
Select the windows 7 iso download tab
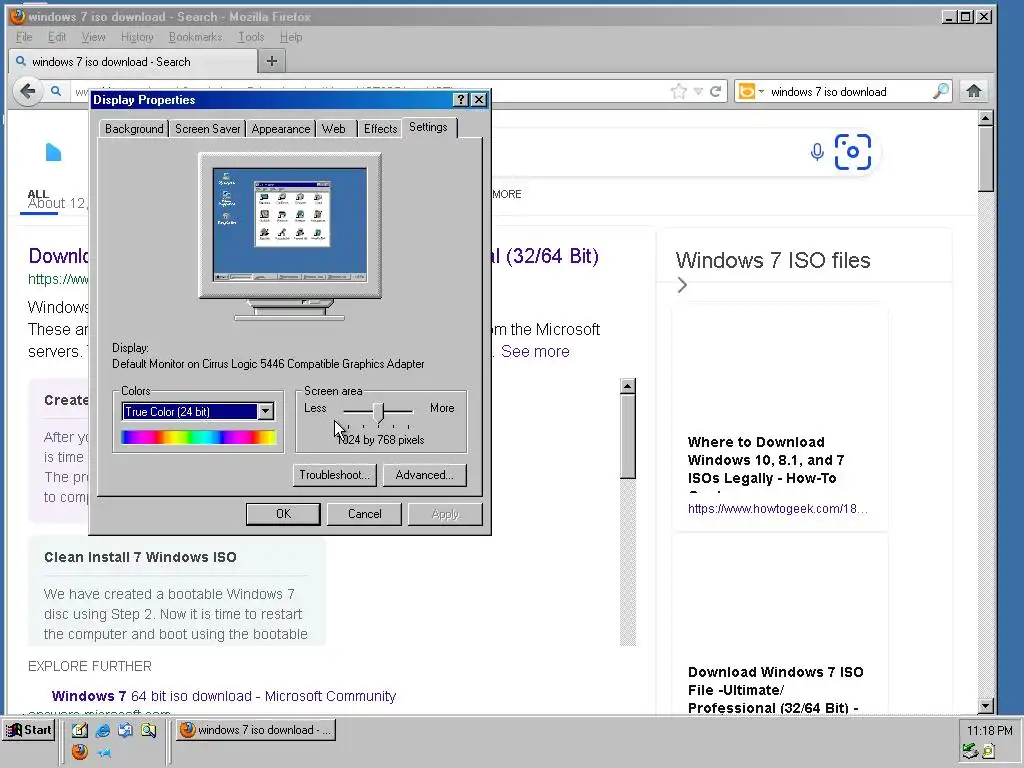(x=133, y=61)
